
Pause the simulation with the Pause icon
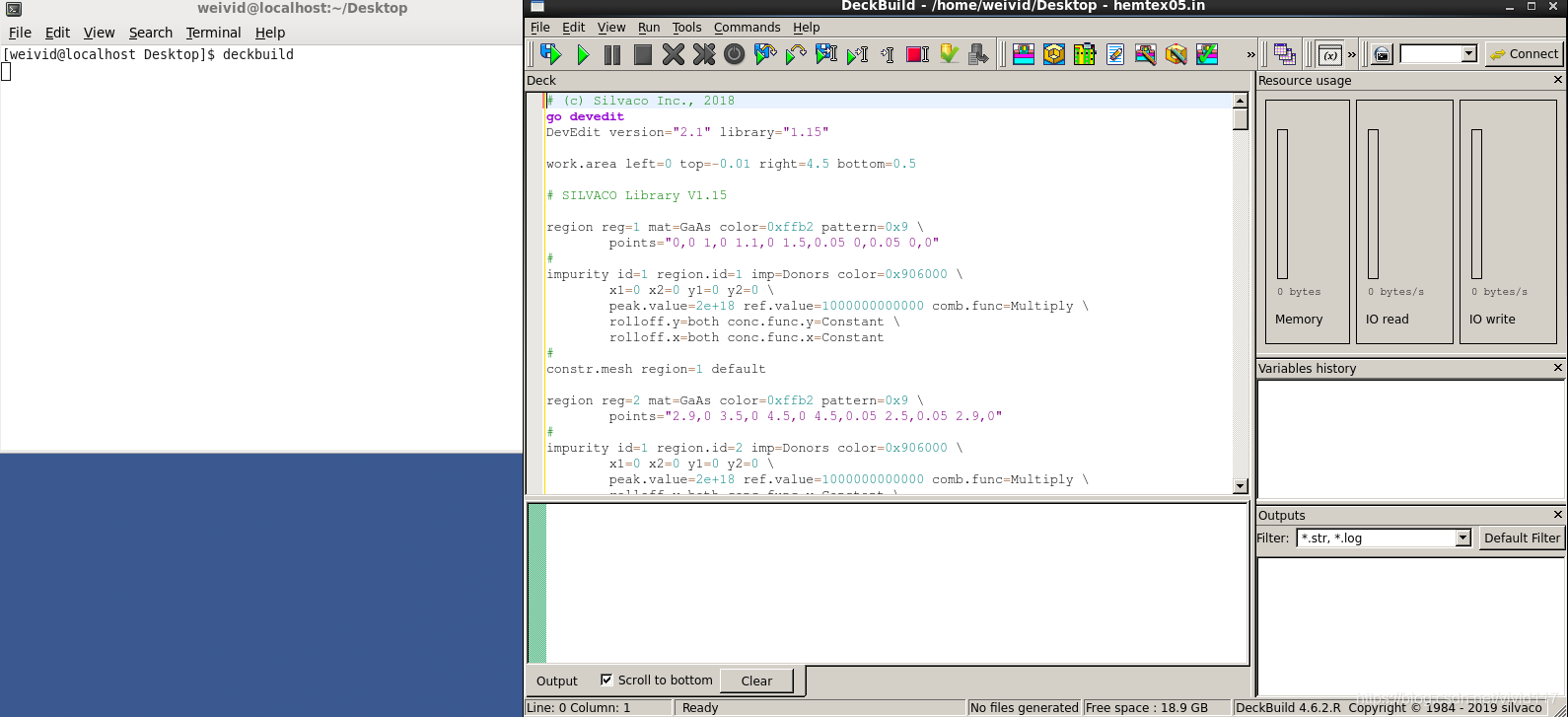click(x=612, y=54)
